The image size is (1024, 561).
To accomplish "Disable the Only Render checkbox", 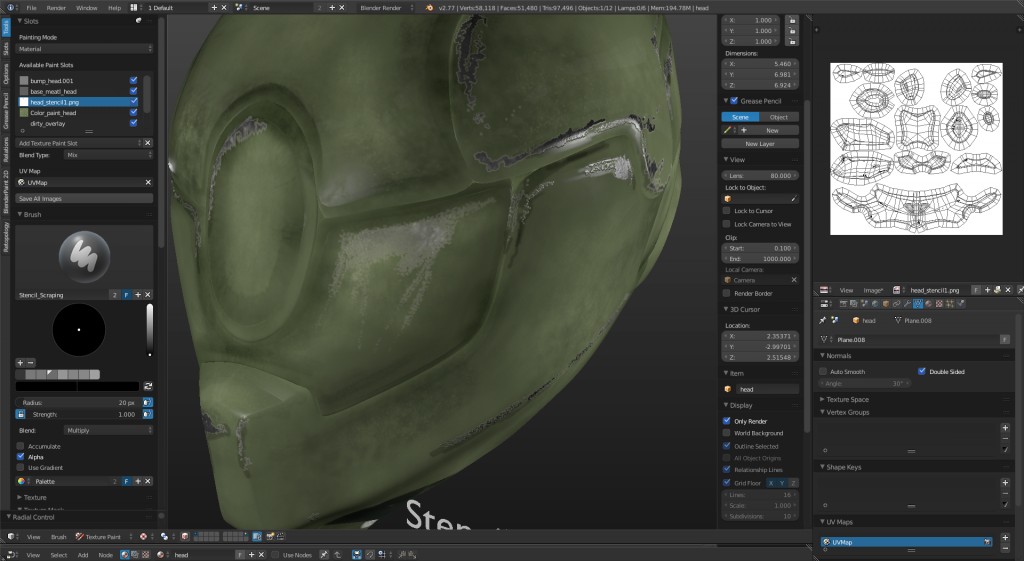I will click(727, 421).
